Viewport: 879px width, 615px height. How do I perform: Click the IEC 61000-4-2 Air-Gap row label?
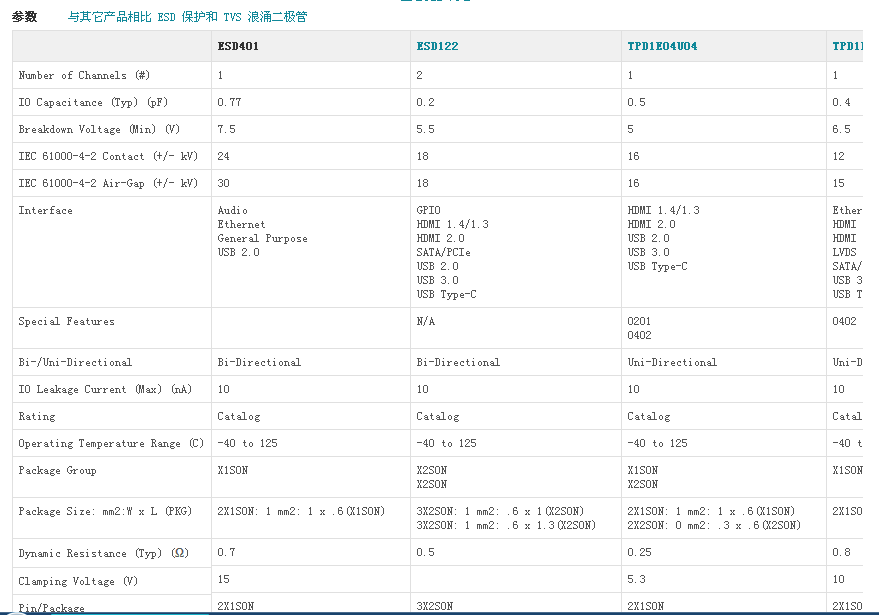click(x=108, y=183)
